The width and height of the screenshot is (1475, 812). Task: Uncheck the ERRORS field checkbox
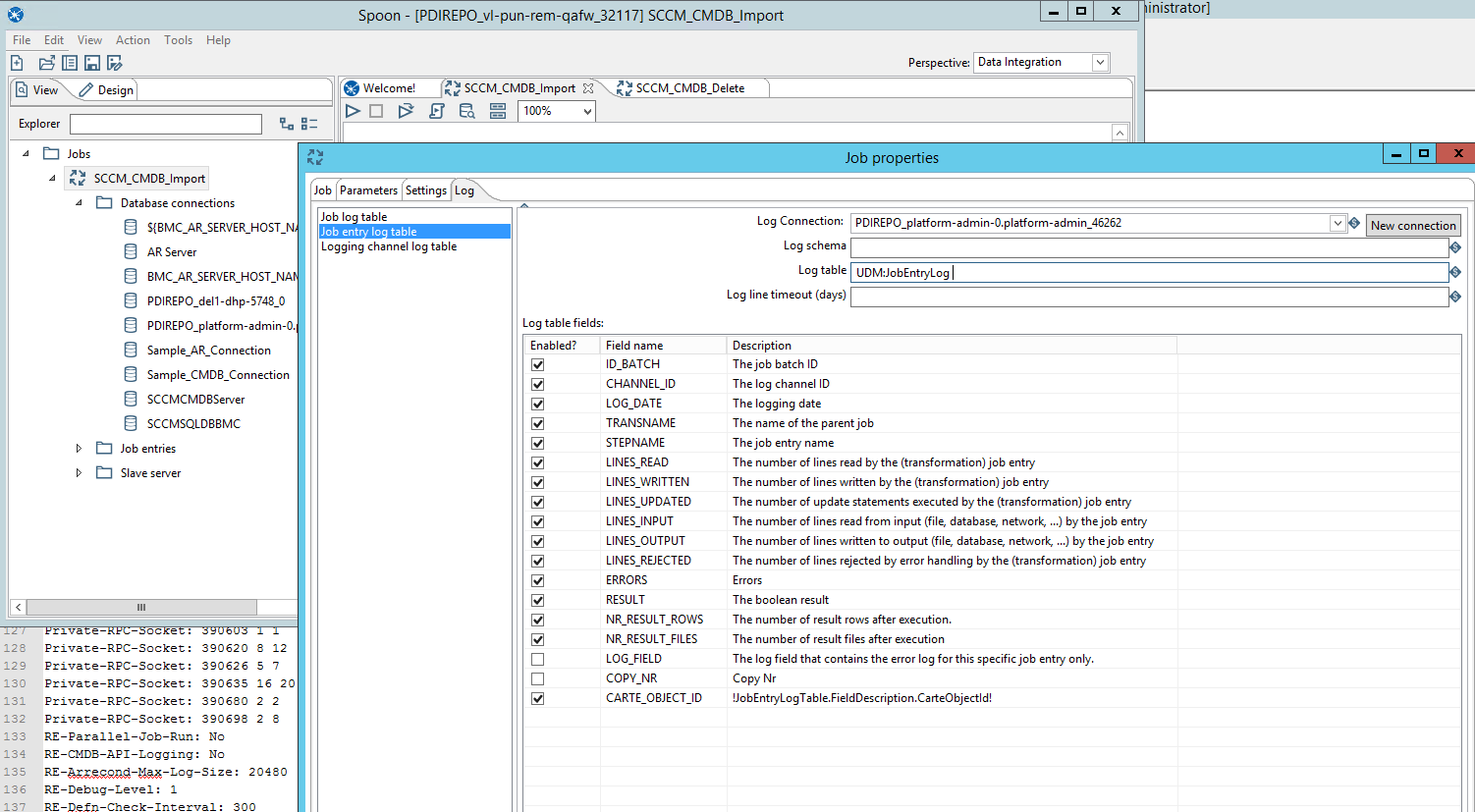(x=537, y=580)
